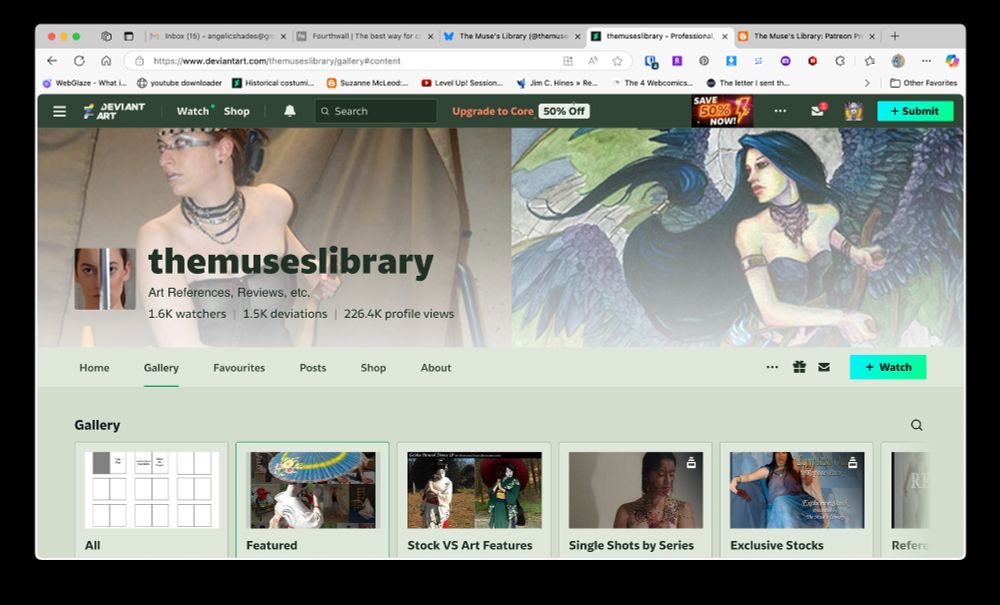1000x605 pixels.
Task: Open the Single Shots by Series folder
Action: click(635, 500)
